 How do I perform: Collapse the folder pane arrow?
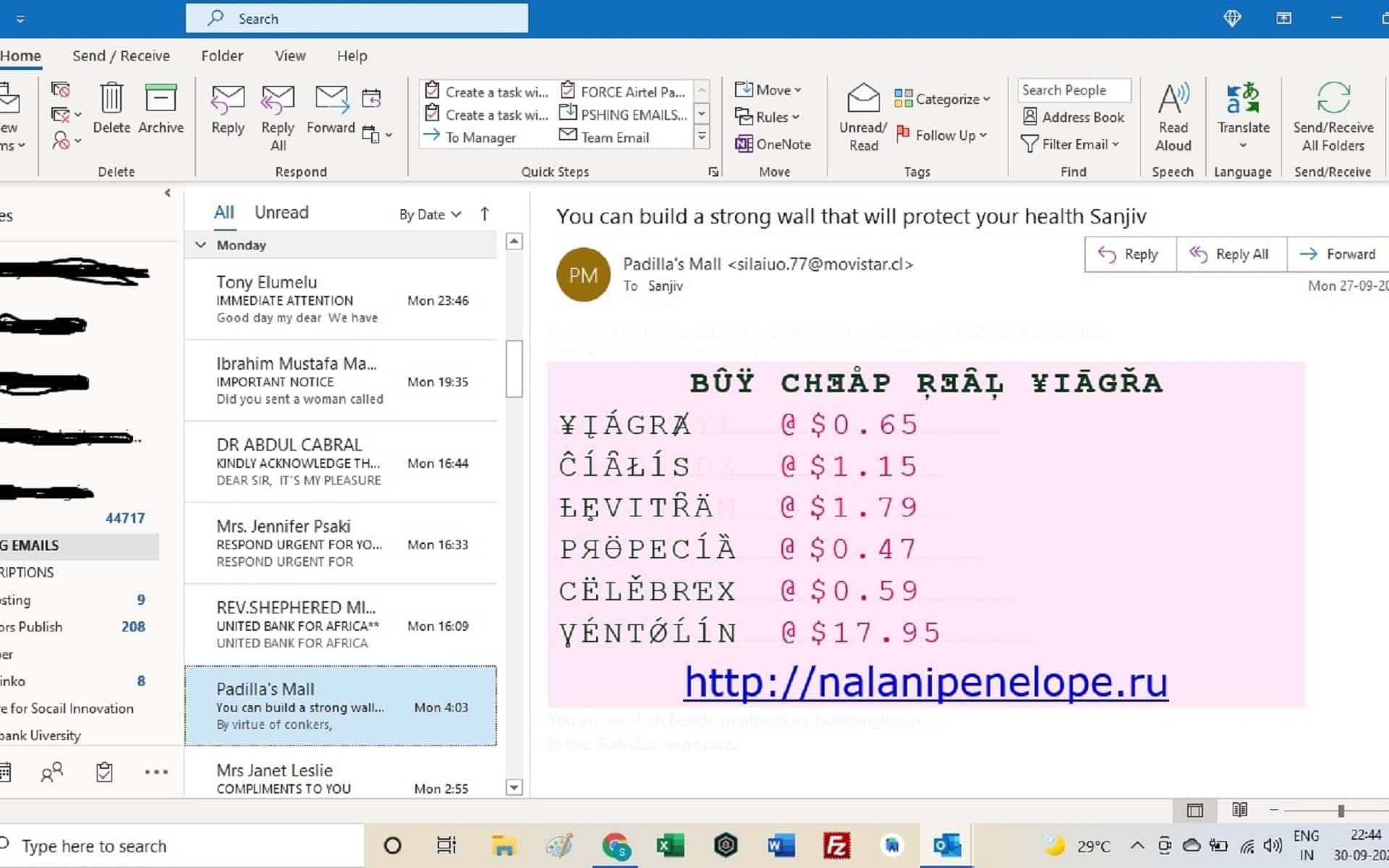[x=168, y=193]
